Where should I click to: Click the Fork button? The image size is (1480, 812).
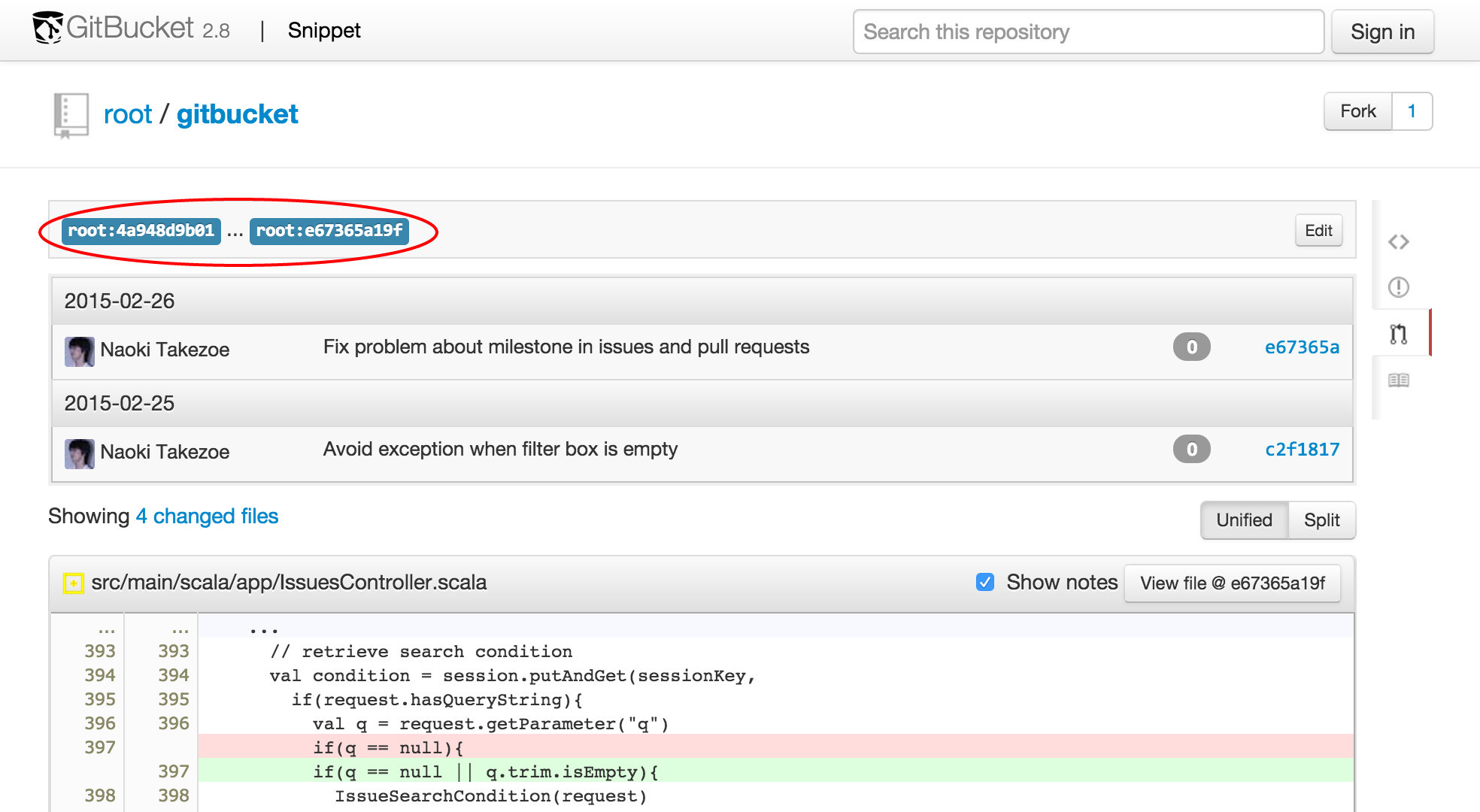coord(1357,111)
